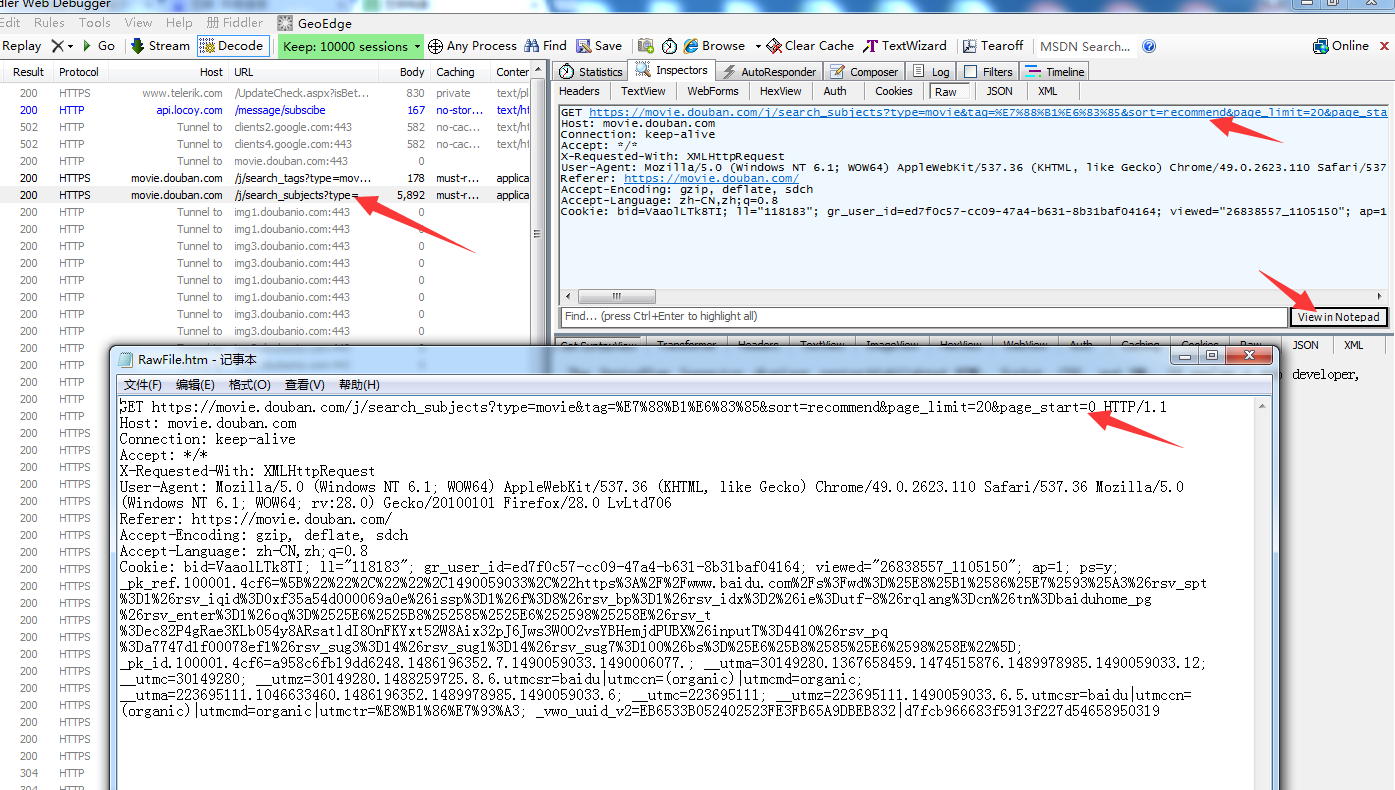Viewport: 1395px width, 790px height.
Task: Click the blue help icon
Action: coord(1149,46)
